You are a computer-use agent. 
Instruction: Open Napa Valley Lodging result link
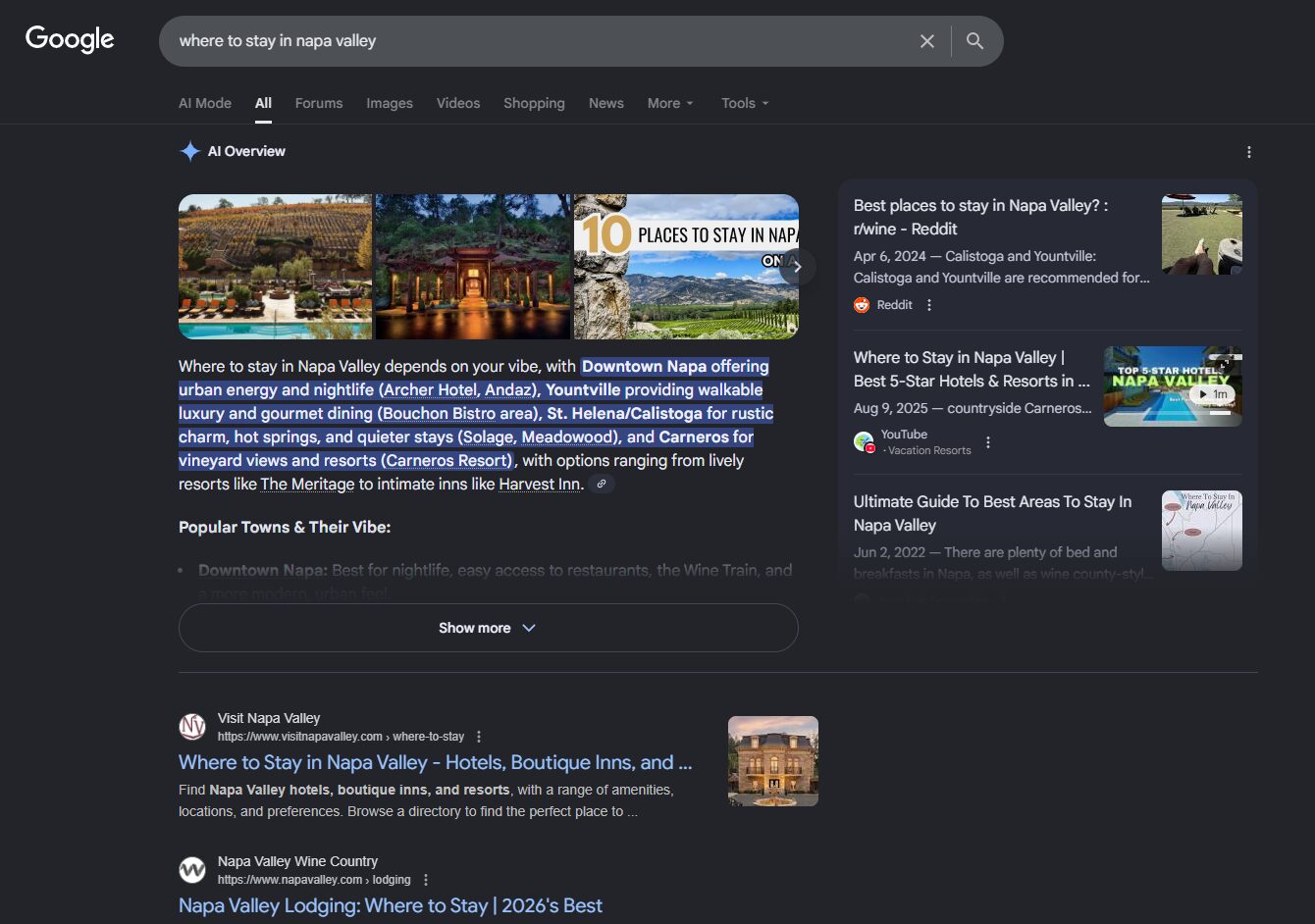(390, 905)
